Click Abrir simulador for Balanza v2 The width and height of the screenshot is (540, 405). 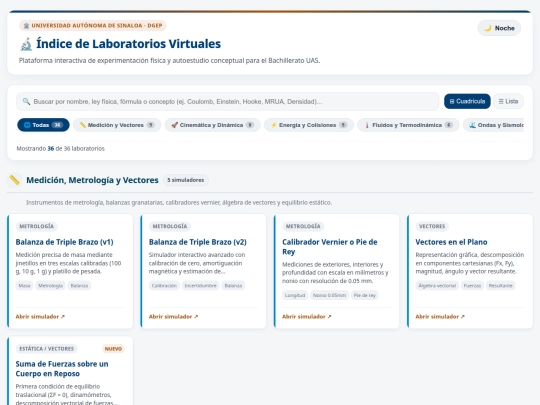point(173,316)
